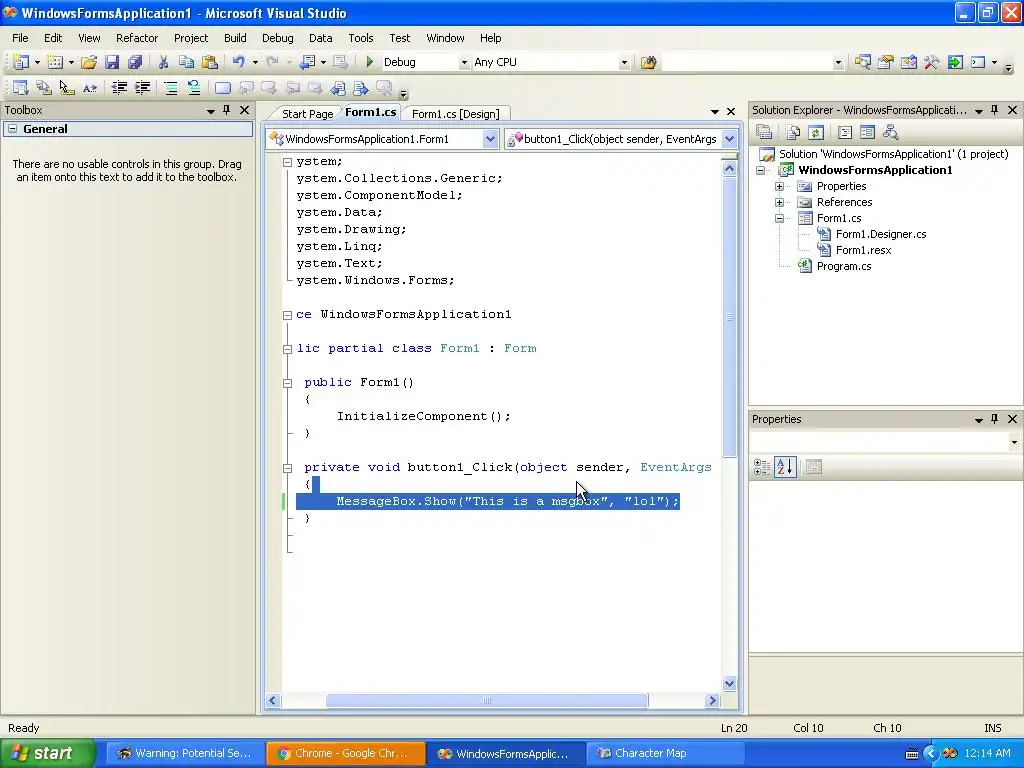Open the Tools menu

[360, 38]
